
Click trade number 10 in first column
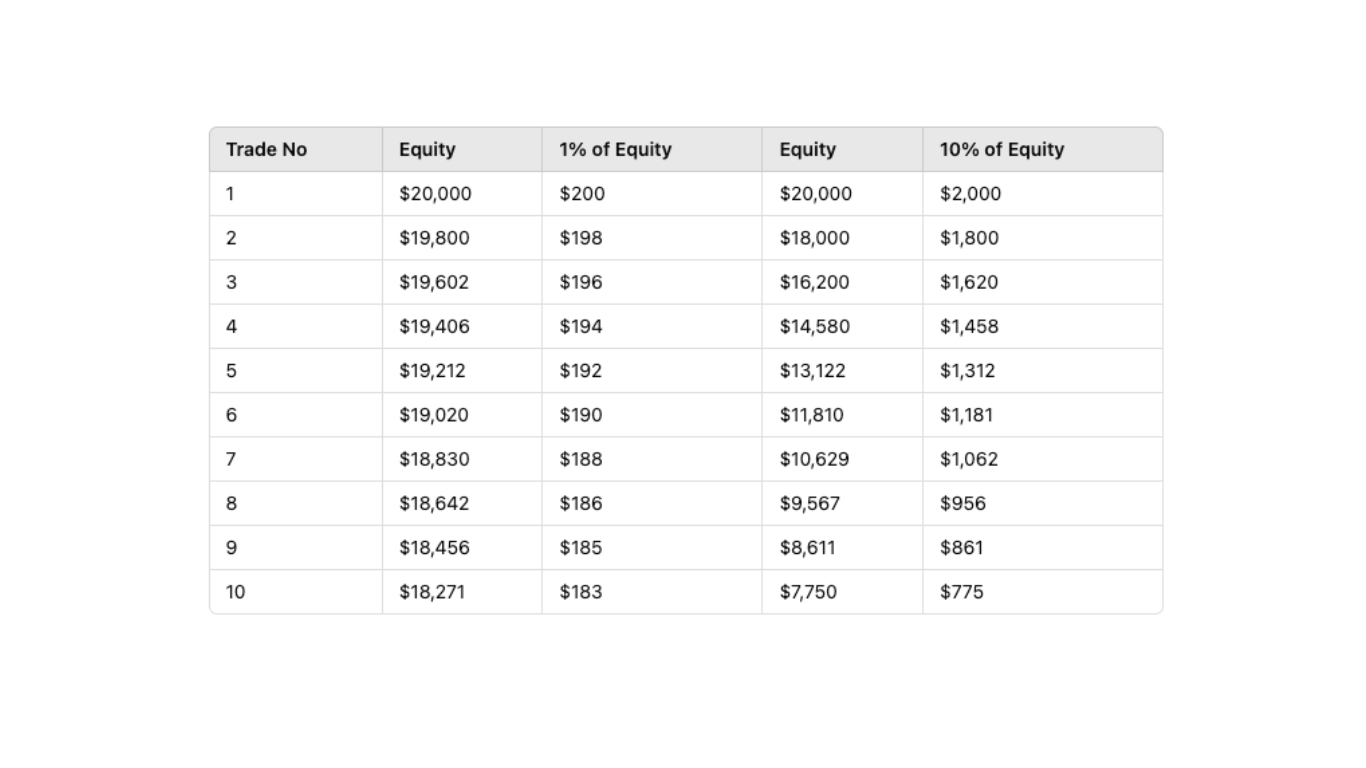coord(235,592)
